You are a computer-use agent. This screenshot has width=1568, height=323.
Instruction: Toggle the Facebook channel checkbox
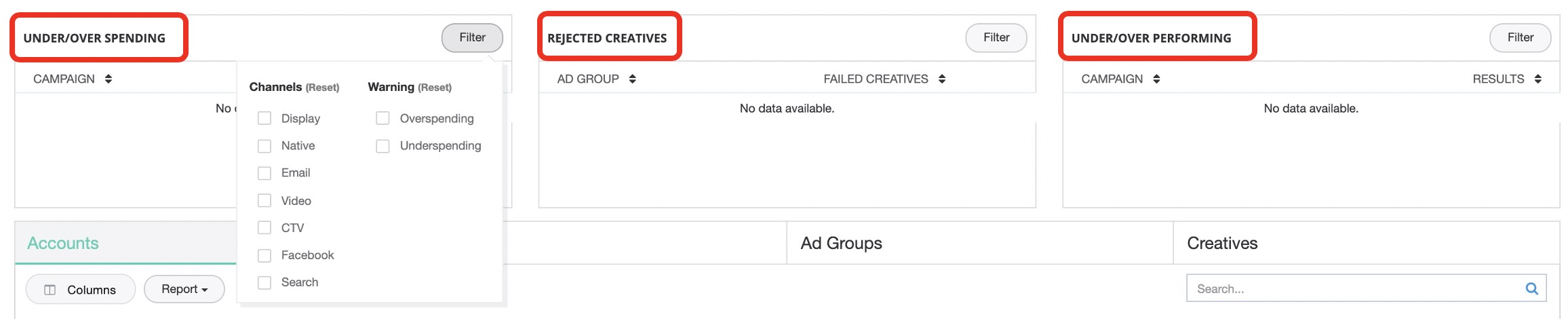click(x=264, y=255)
